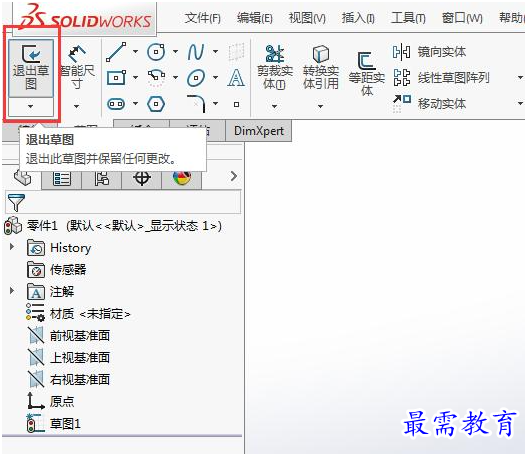Select the Corner Rectangle tool

(x=116, y=78)
